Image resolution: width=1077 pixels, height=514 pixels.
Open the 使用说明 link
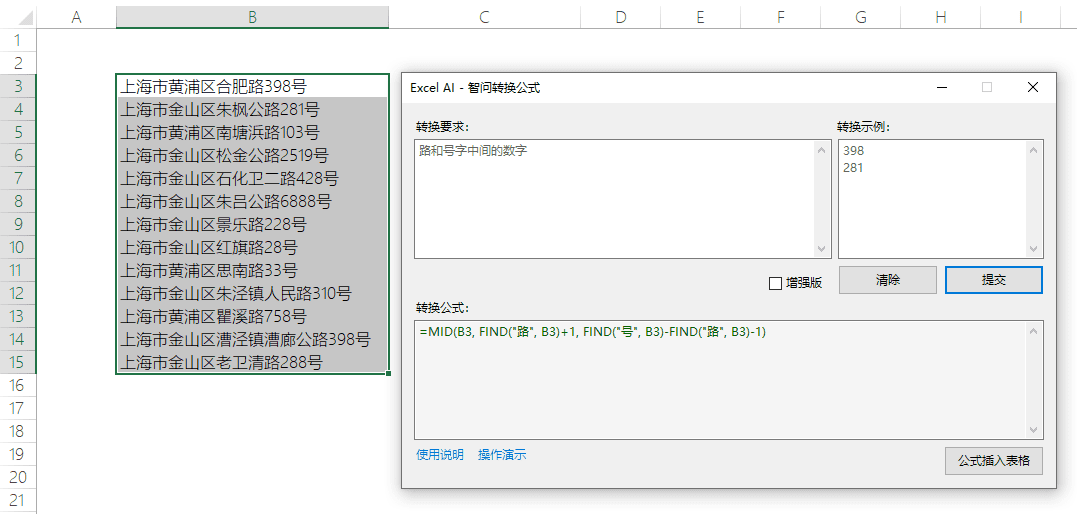pos(440,455)
